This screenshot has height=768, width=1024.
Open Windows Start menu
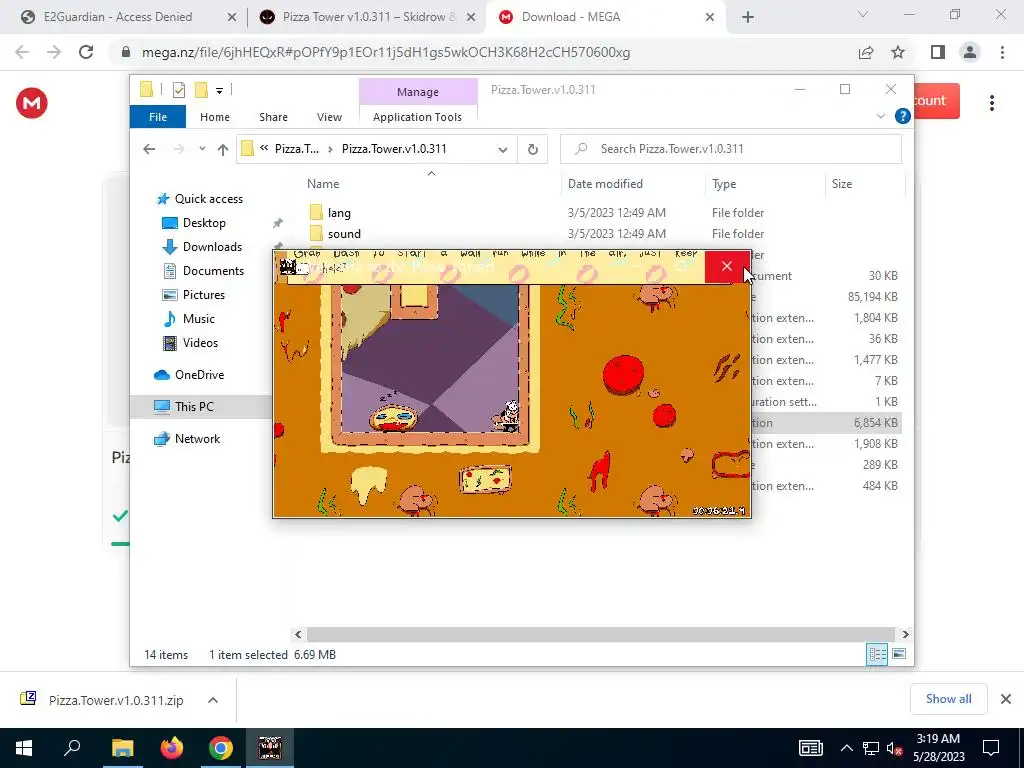[24, 748]
